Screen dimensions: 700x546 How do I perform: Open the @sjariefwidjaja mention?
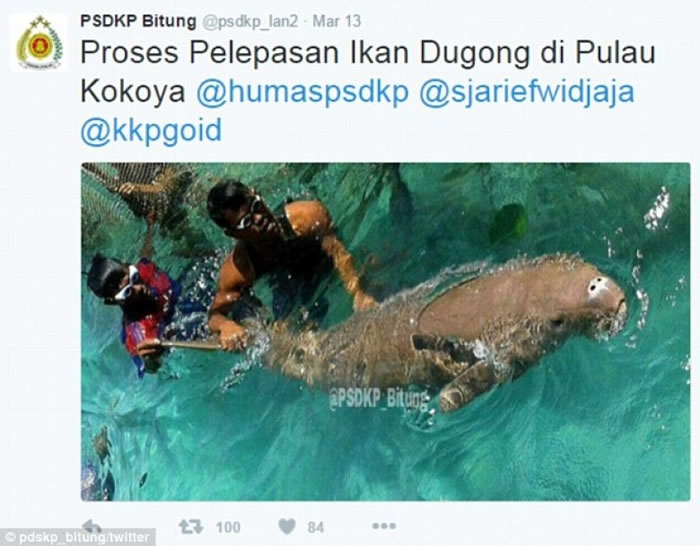(527, 92)
